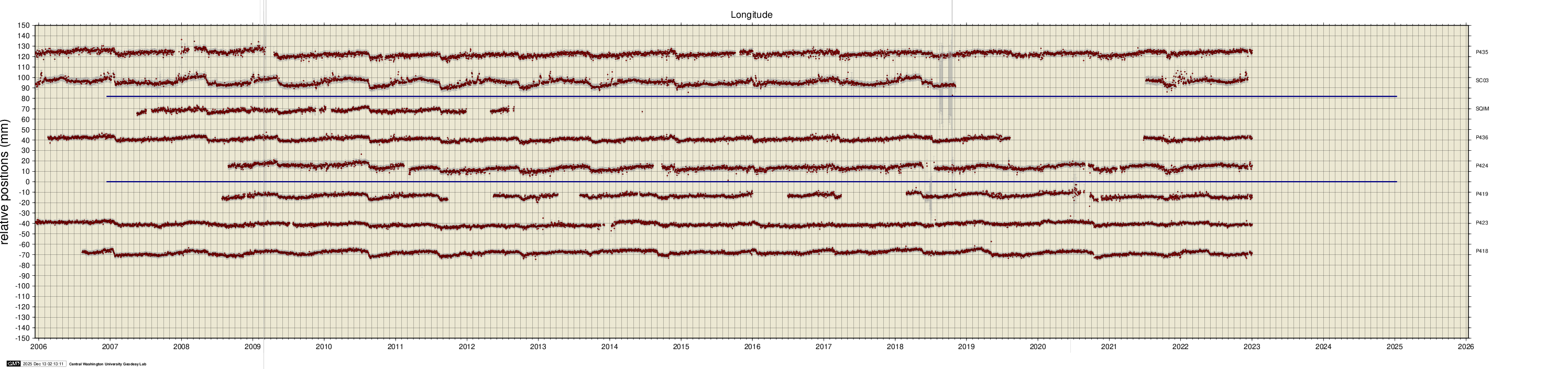Click the Central Washington University Geodesy Lab text
Viewport: 1568px width, 369px height.
108,364
